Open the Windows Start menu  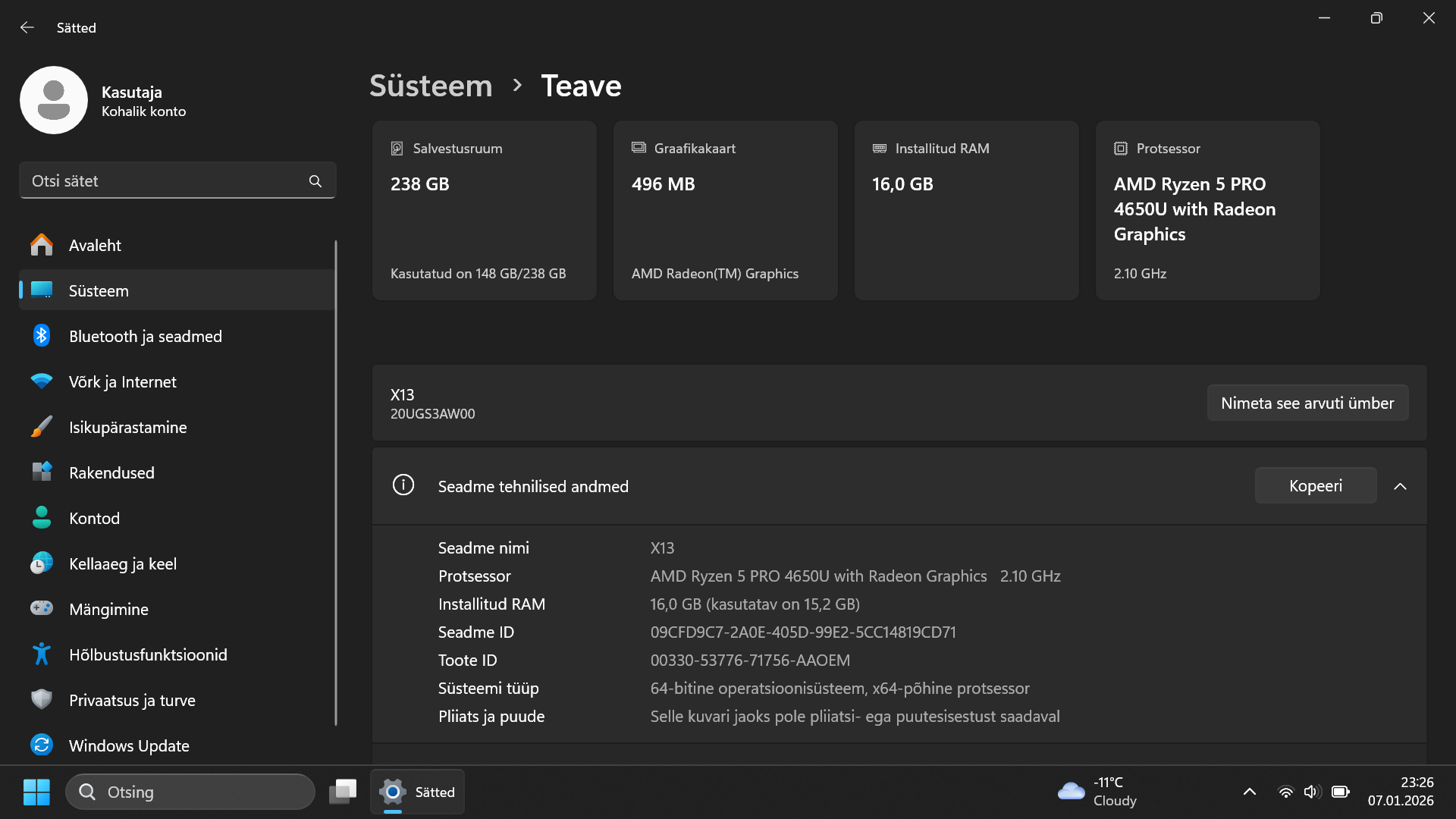[36, 792]
